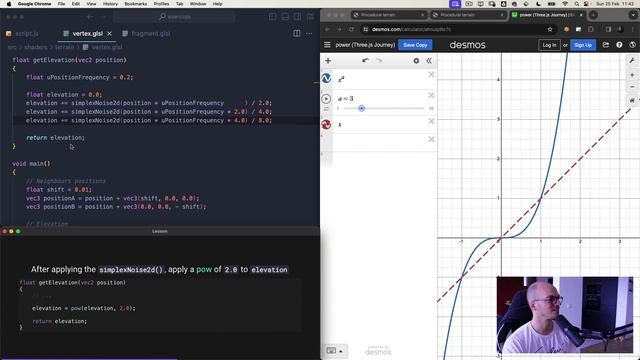Toggle VS Code secondary sidebar layout
This screenshot has height=360, width=640.
pos(298,17)
